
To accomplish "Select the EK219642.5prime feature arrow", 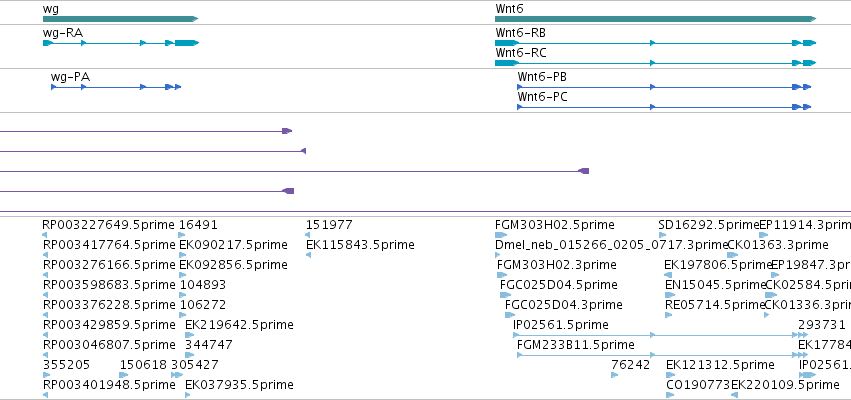I will coord(189,335).
